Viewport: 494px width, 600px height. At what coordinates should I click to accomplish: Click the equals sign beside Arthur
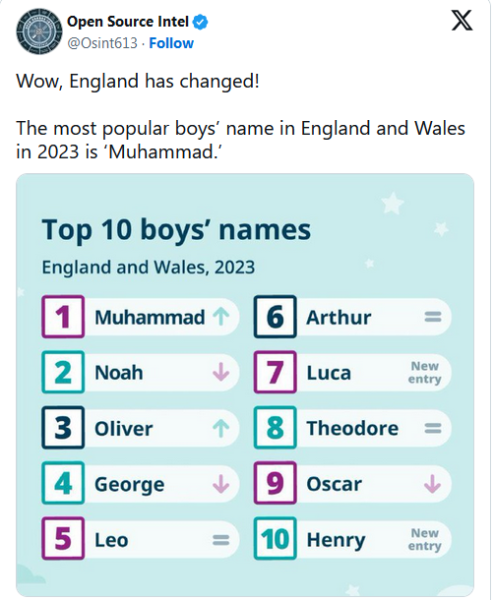(x=433, y=317)
